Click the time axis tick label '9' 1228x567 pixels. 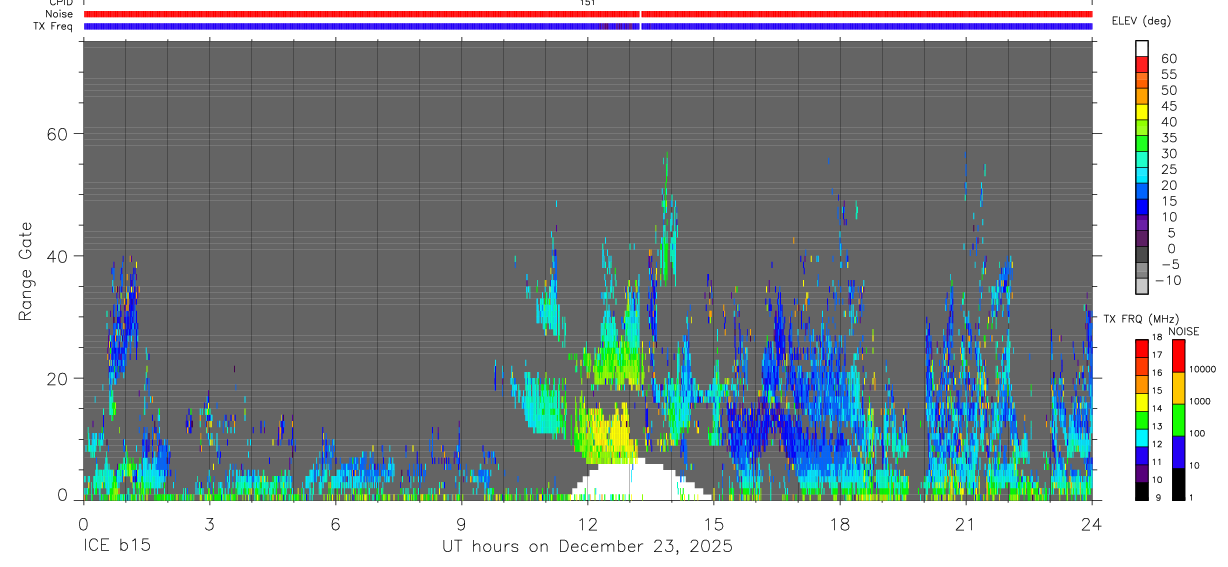pos(461,524)
